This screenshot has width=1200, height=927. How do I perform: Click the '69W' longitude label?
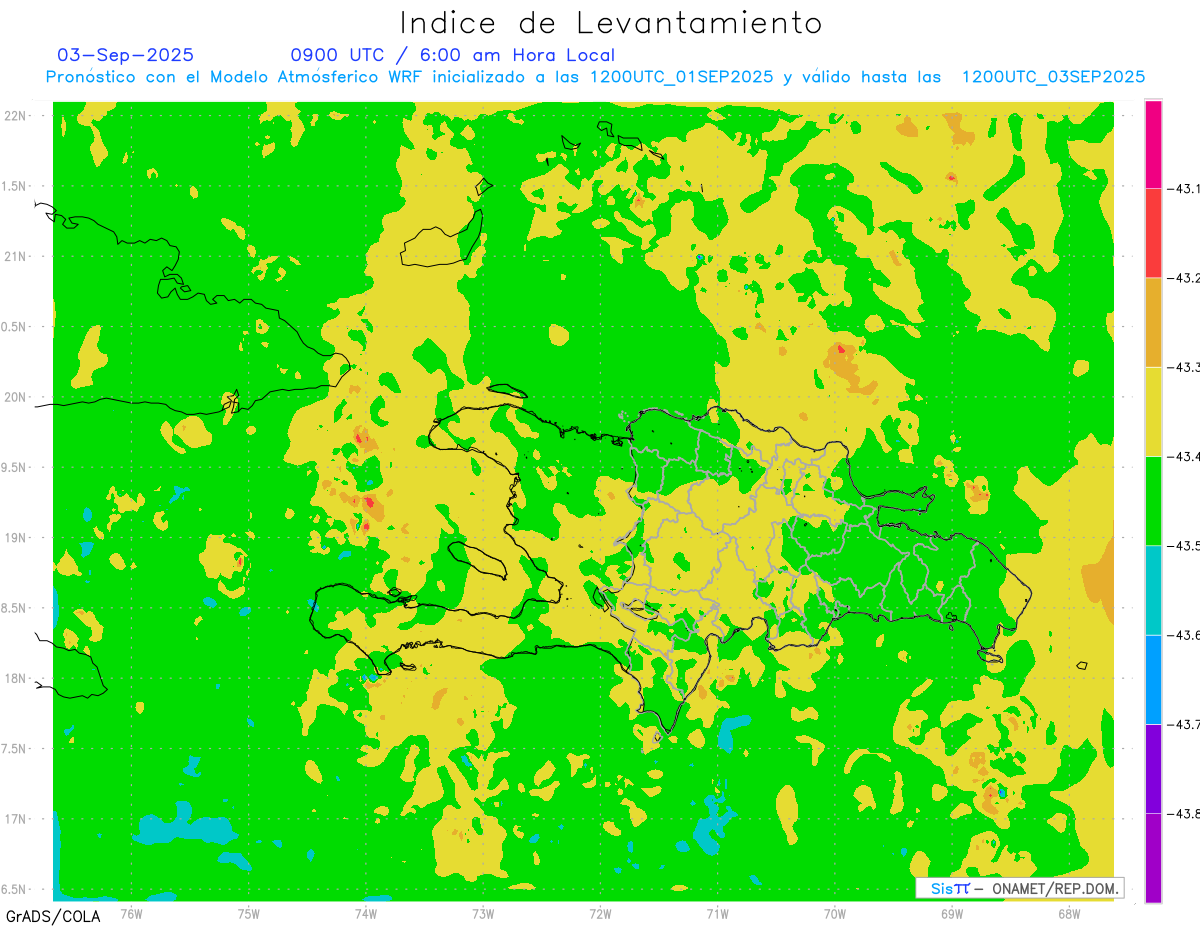(x=952, y=913)
